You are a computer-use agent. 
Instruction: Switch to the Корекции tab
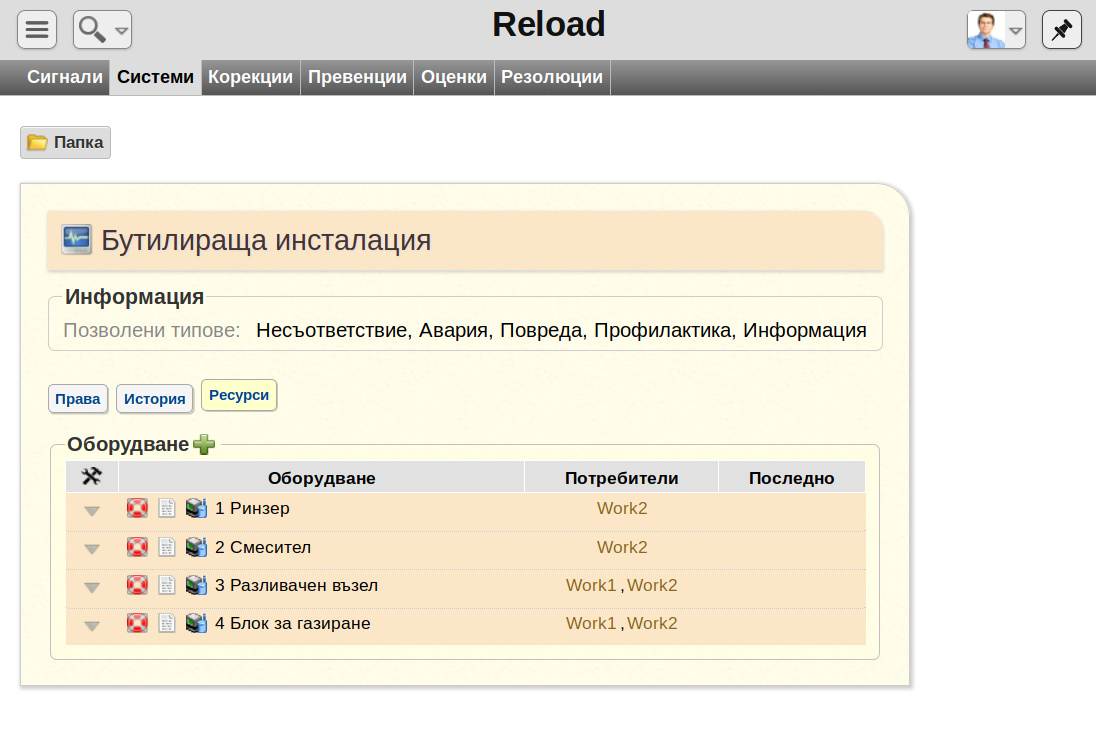pyautogui.click(x=250, y=77)
